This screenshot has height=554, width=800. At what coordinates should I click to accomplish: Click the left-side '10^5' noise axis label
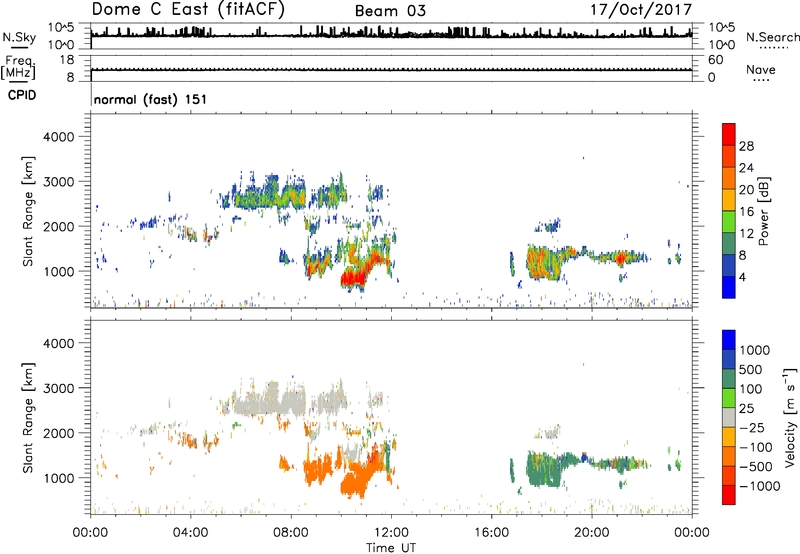point(61,28)
